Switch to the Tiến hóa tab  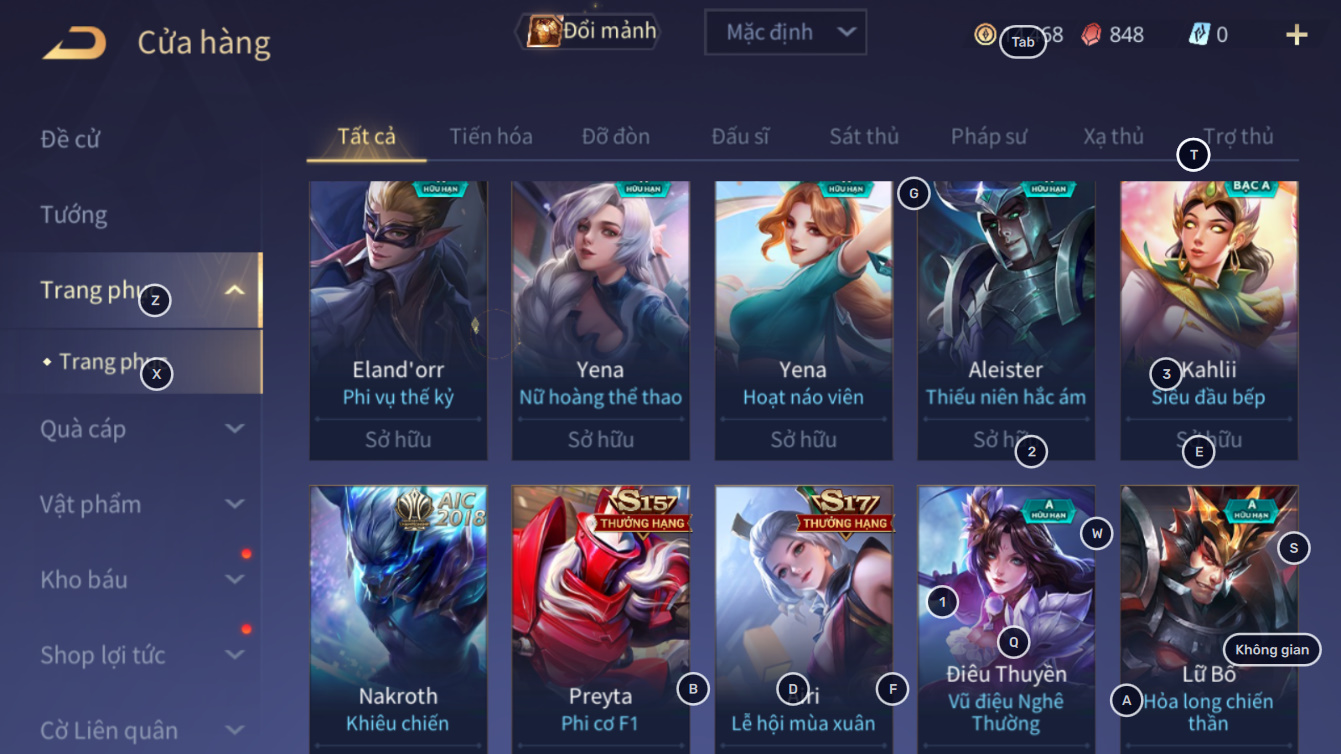[490, 137]
